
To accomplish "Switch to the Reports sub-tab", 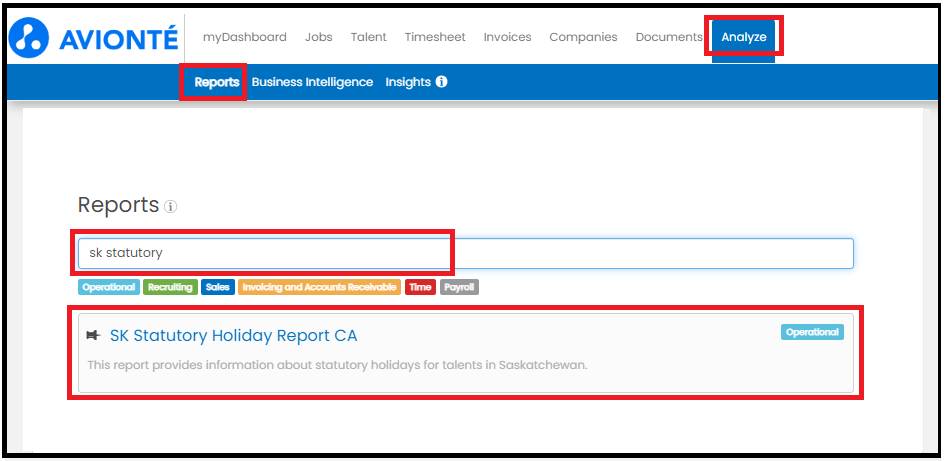I will 217,82.
